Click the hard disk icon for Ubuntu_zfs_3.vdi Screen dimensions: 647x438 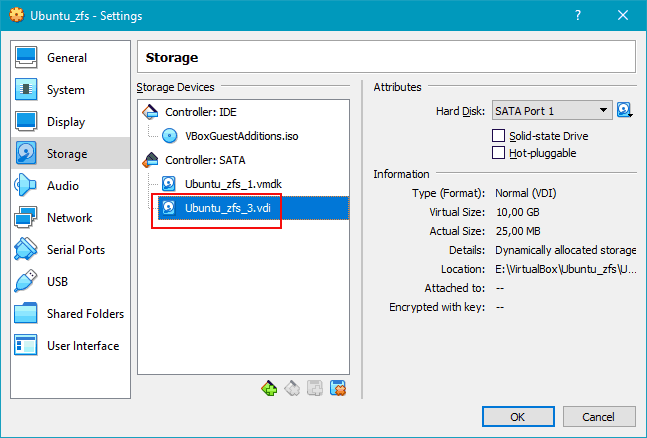(168, 208)
